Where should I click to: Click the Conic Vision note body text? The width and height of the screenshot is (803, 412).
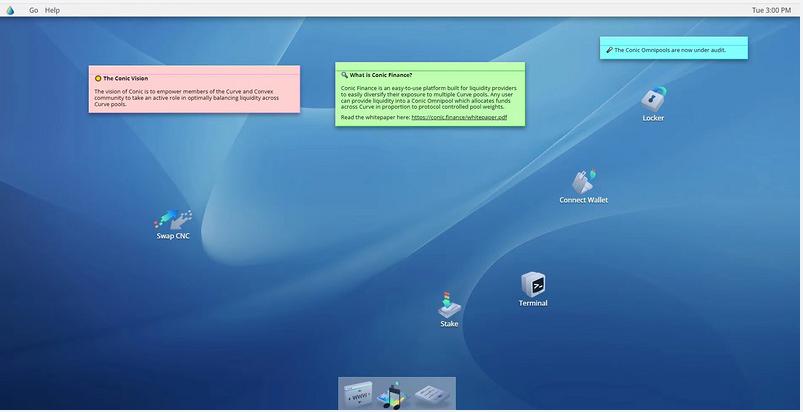coord(190,97)
